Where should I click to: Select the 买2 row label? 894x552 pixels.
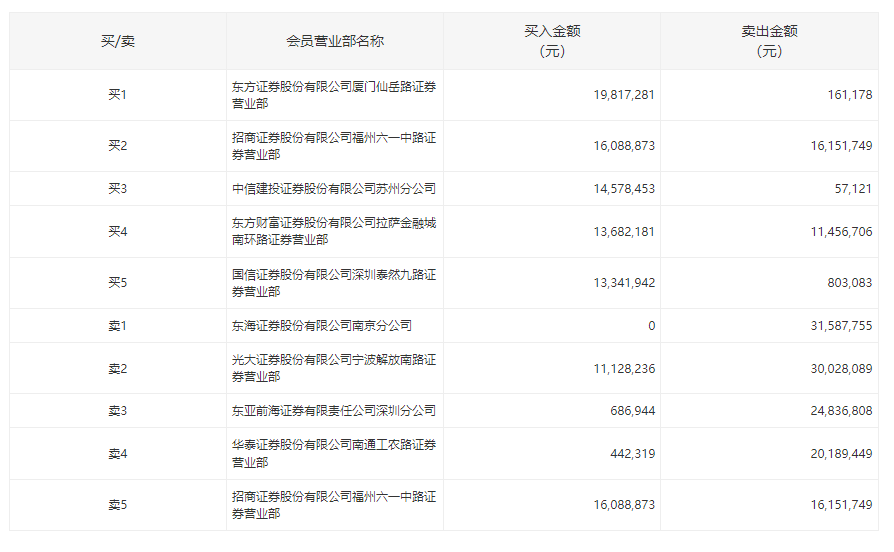[x=118, y=146]
